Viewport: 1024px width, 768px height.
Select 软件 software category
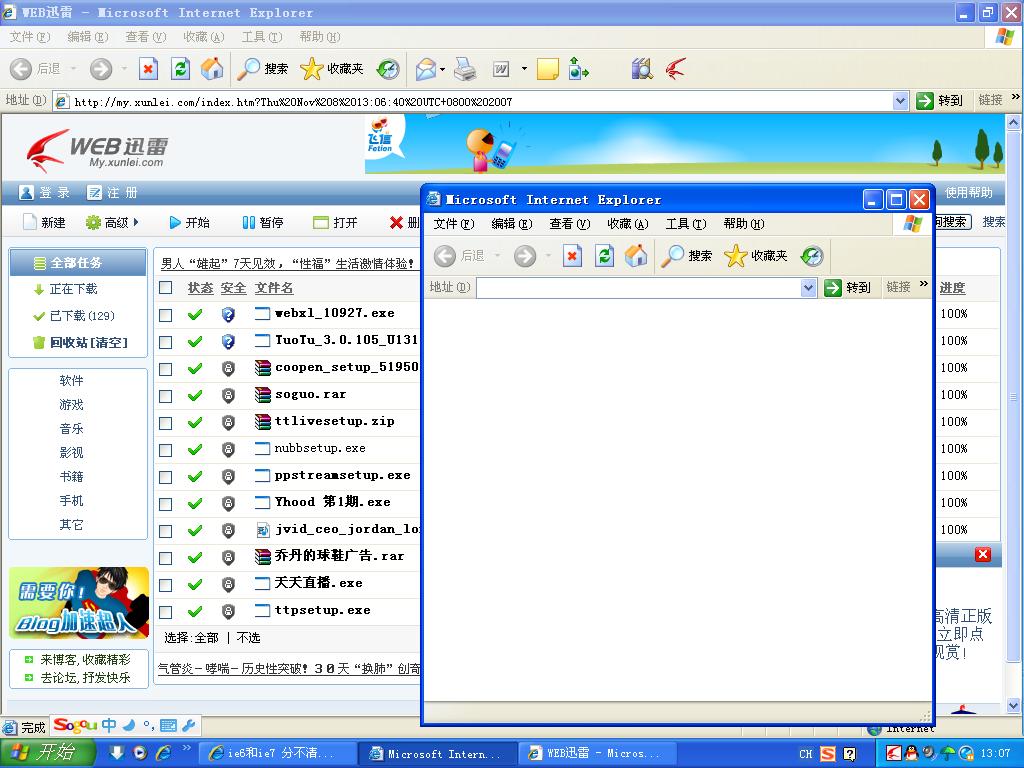pyautogui.click(x=71, y=381)
